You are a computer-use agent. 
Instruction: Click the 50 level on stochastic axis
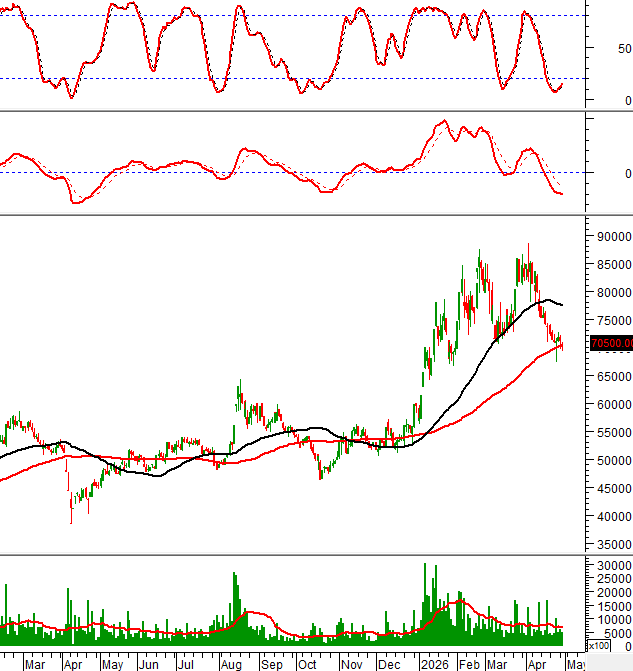point(624,48)
